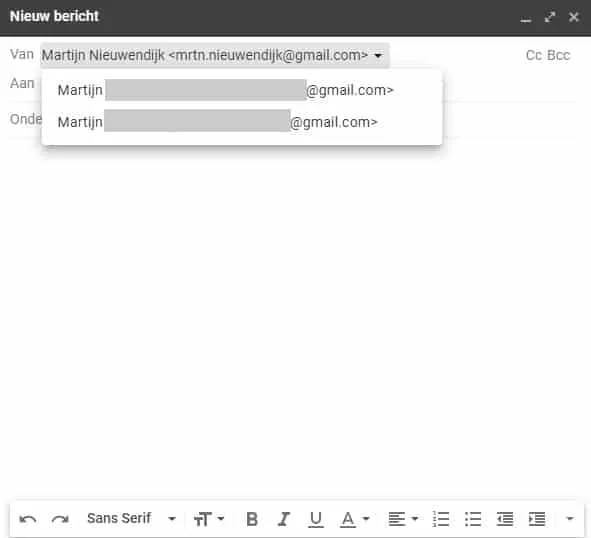Open the text alignment dropdown

pyautogui.click(x=403, y=519)
